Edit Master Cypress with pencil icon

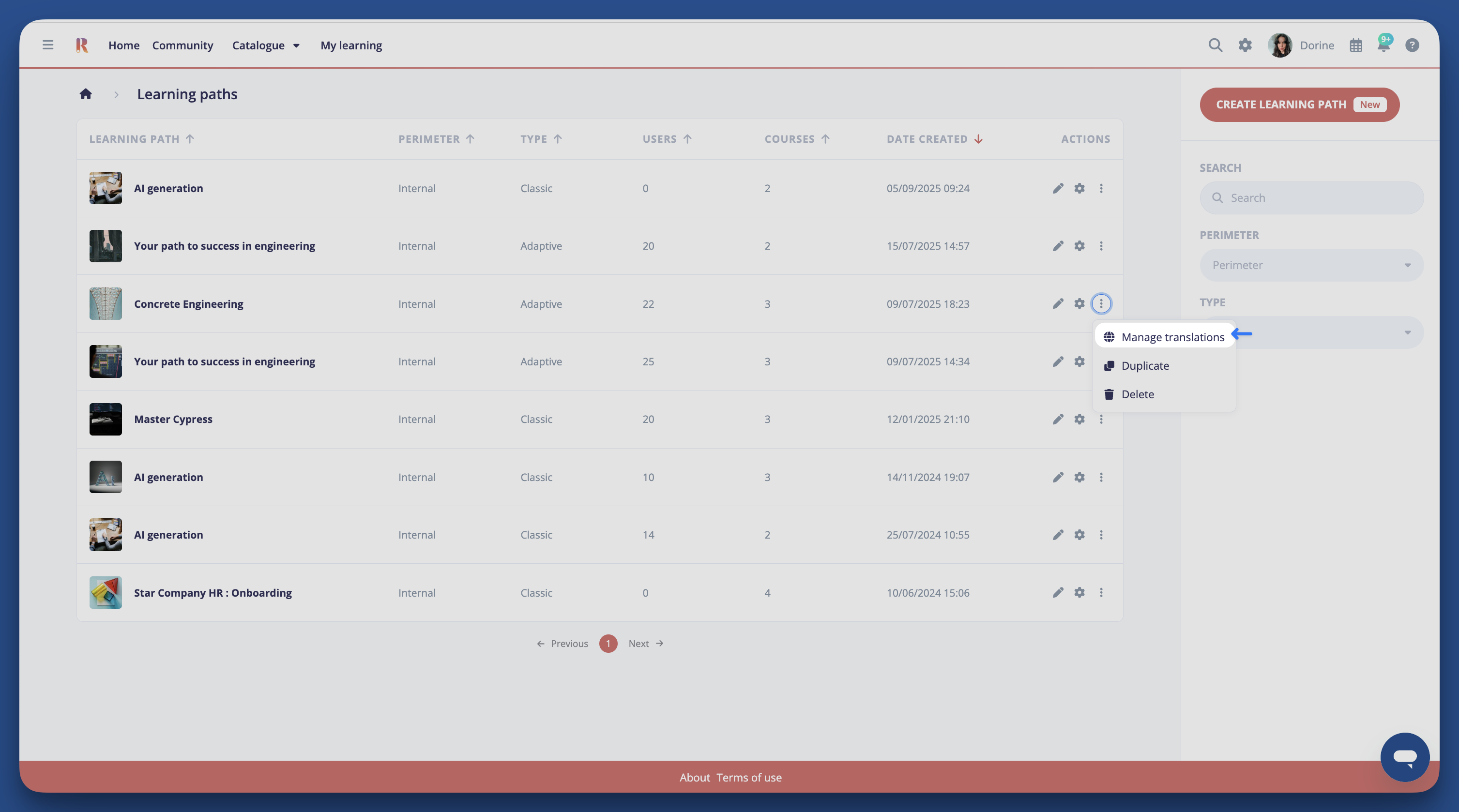coord(1057,419)
